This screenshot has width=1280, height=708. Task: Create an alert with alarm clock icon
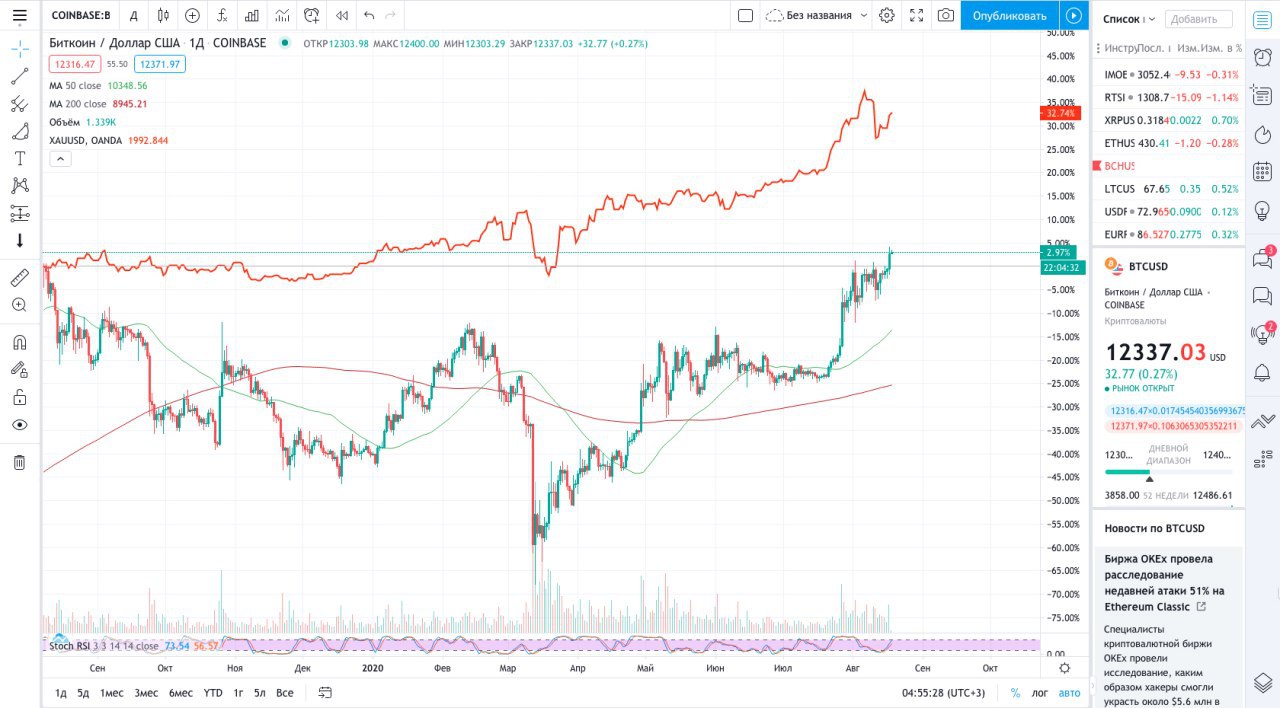pyautogui.click(x=312, y=15)
